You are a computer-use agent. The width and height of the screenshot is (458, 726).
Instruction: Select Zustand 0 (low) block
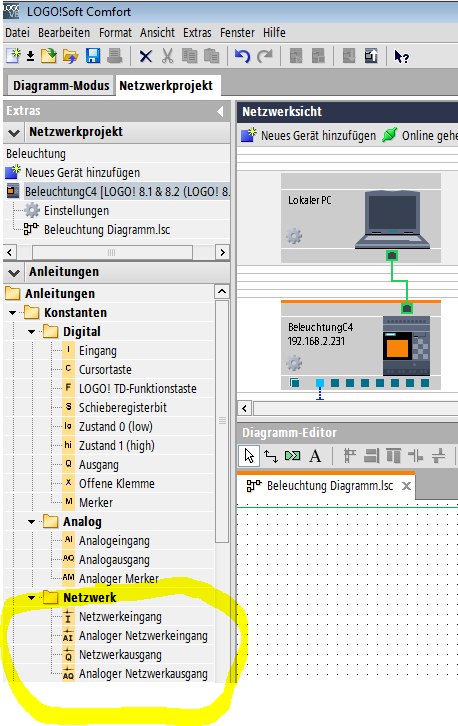[x=116, y=427]
